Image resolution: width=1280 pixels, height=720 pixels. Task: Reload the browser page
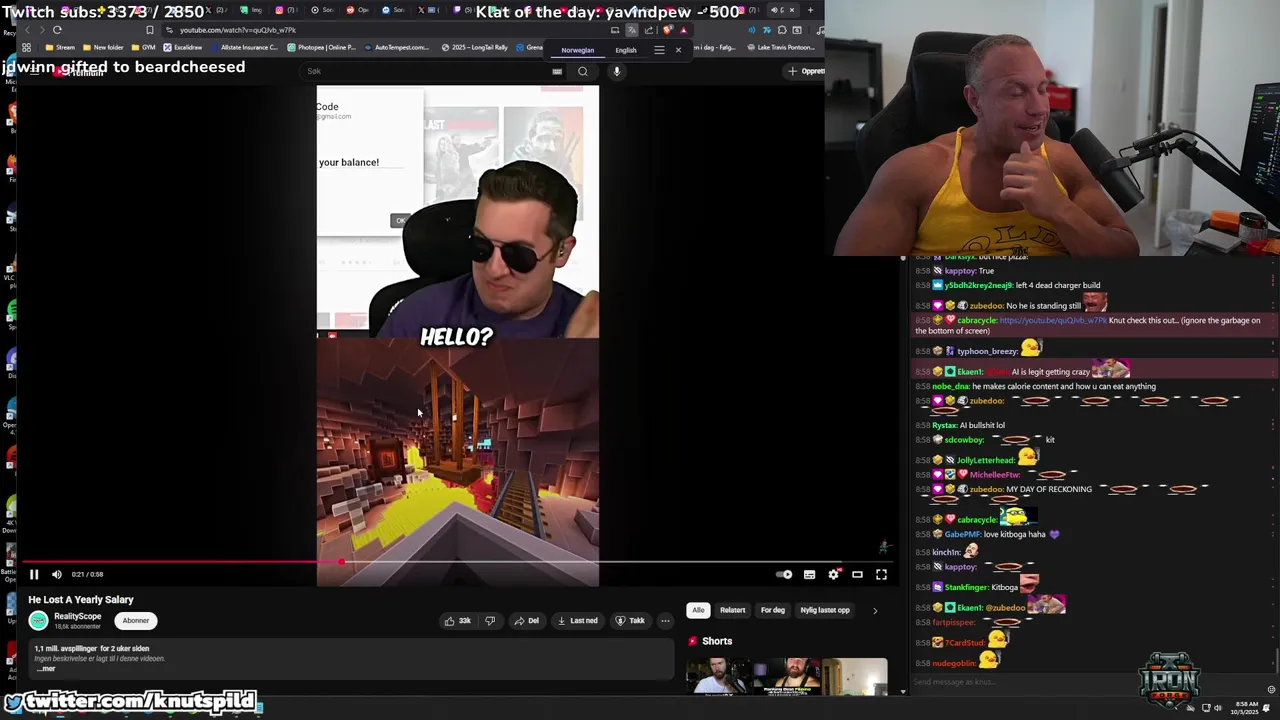[x=57, y=30]
